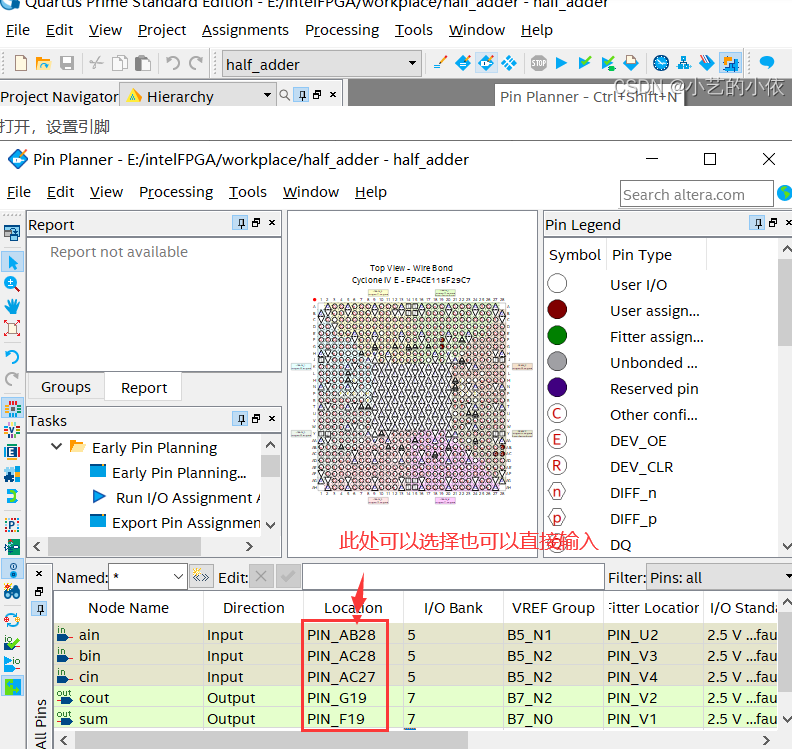This screenshot has width=792, height=749.
Task: Open the Processing menu in Pin Planner
Action: 176,192
